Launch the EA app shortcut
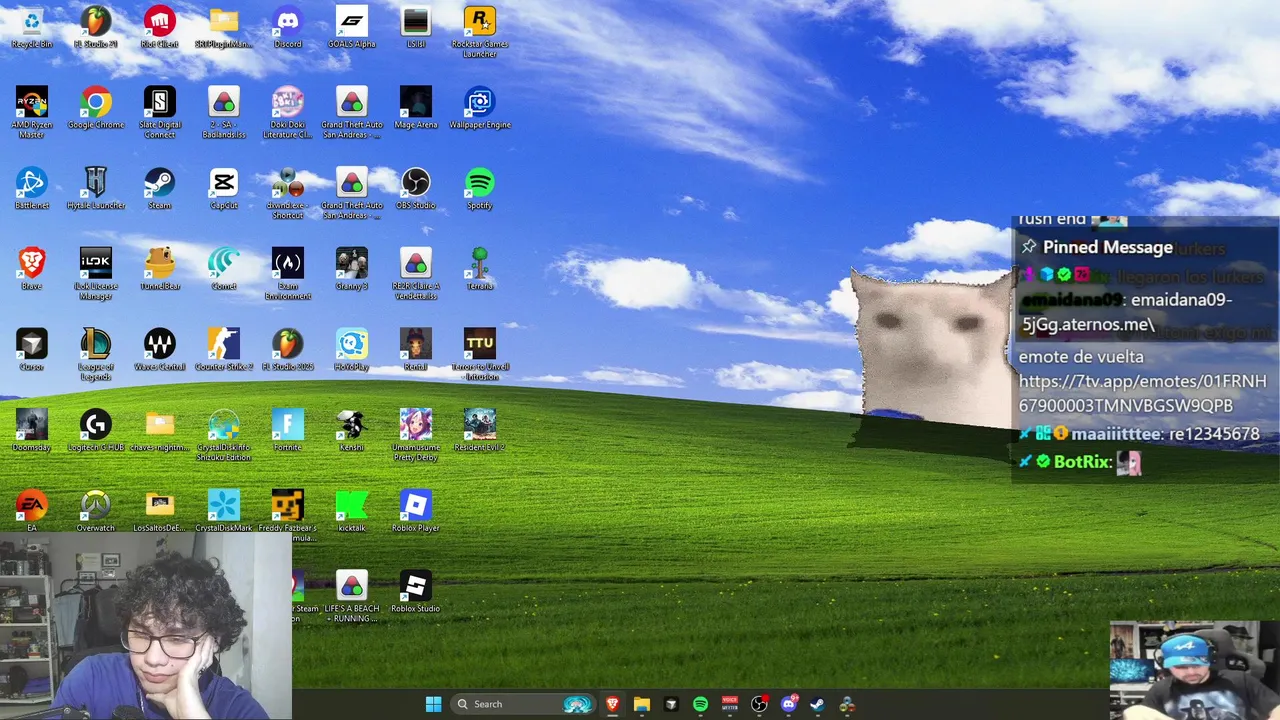 32,511
